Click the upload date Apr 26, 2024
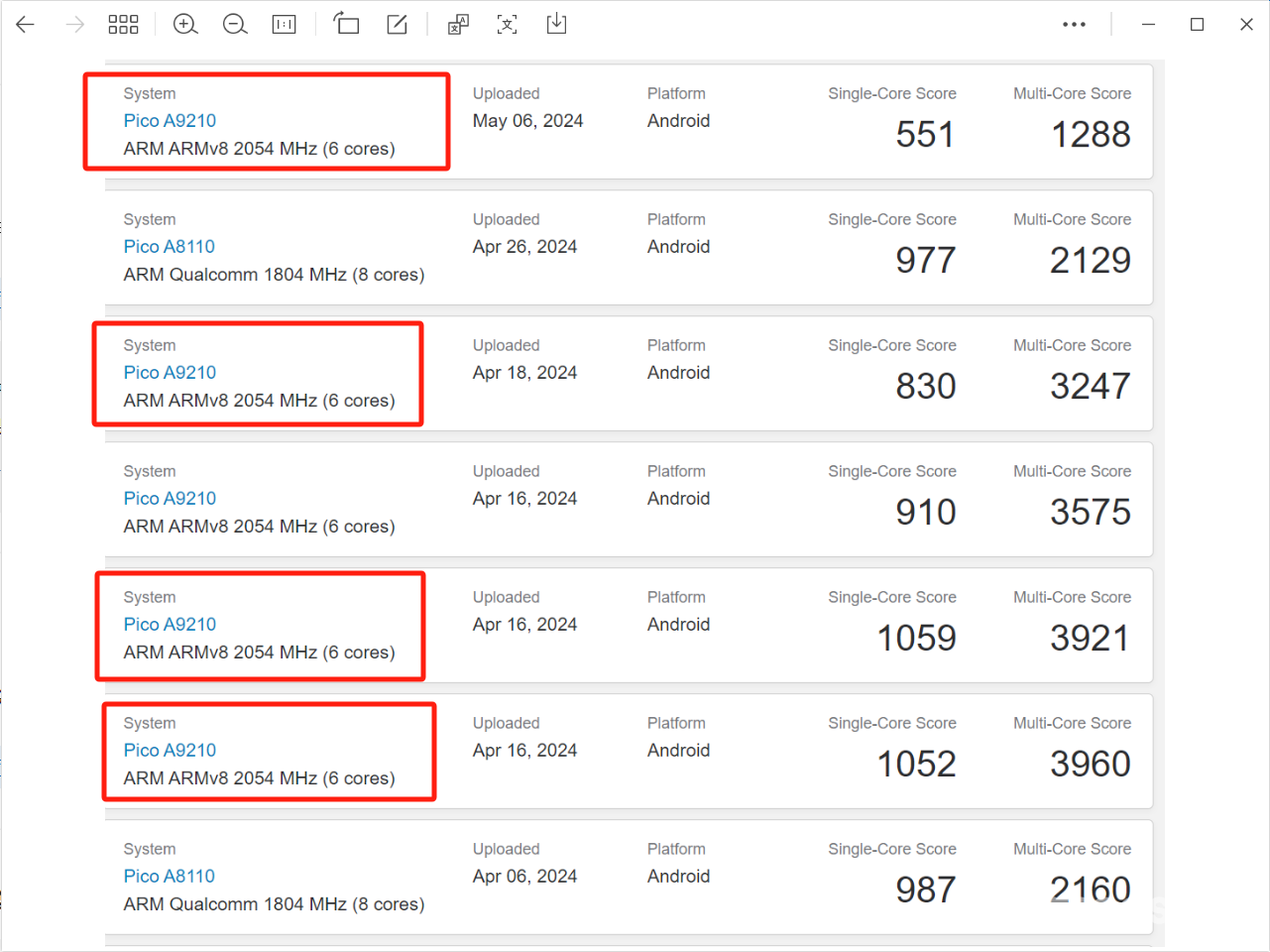Viewport: 1270px width, 952px height. [x=524, y=247]
